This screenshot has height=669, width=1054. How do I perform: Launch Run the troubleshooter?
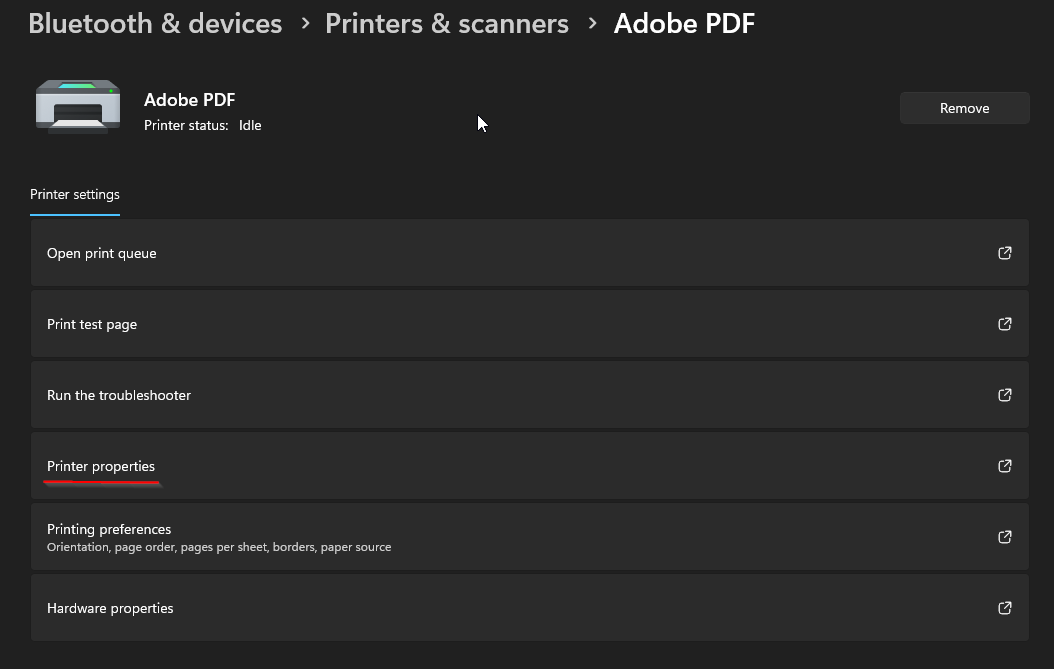point(530,395)
